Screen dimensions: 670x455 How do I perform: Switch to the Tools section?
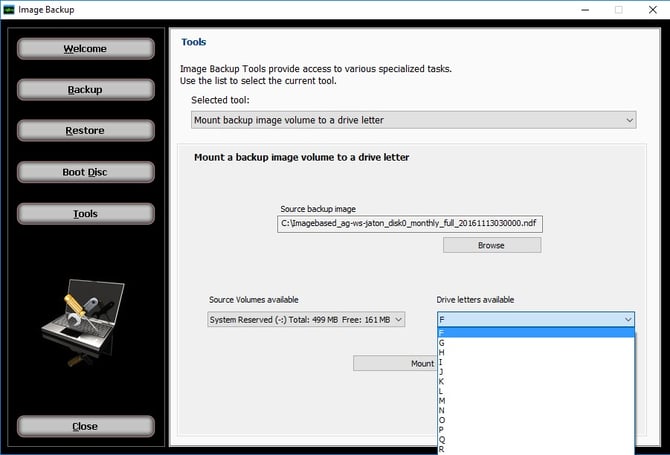point(85,214)
